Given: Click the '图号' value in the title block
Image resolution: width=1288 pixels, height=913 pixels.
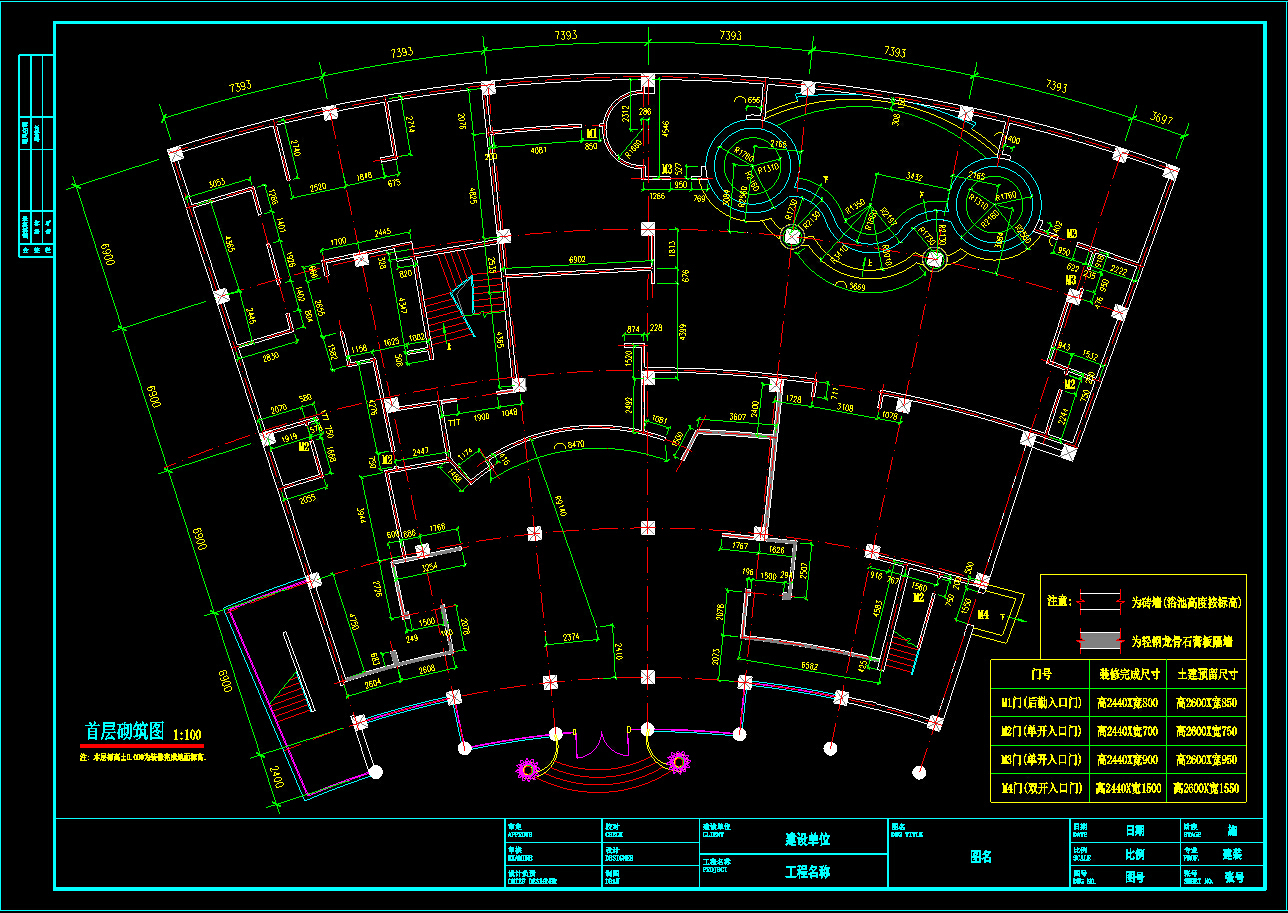Looking at the screenshot, I should [1135, 877].
